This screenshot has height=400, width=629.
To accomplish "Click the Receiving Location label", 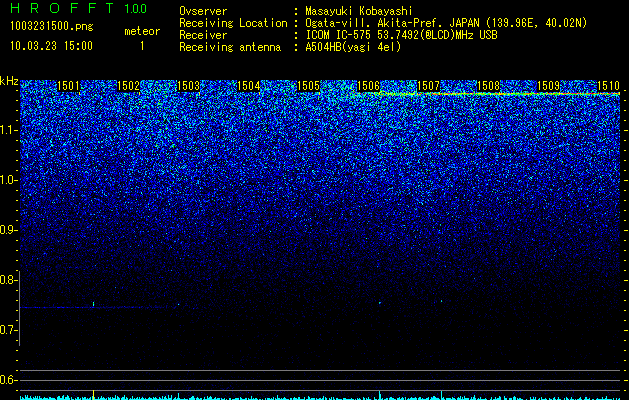I will (233, 23).
